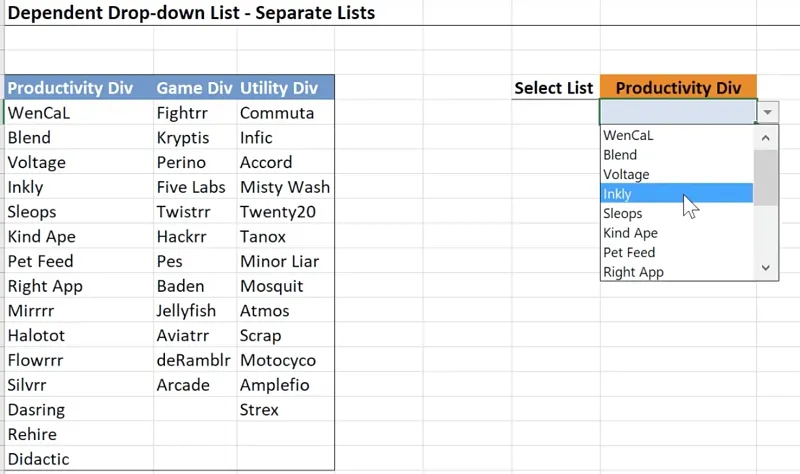Open the drop-down arrow beside the selection cell
Image resolution: width=800 pixels, height=474 pixels.
coord(768,112)
